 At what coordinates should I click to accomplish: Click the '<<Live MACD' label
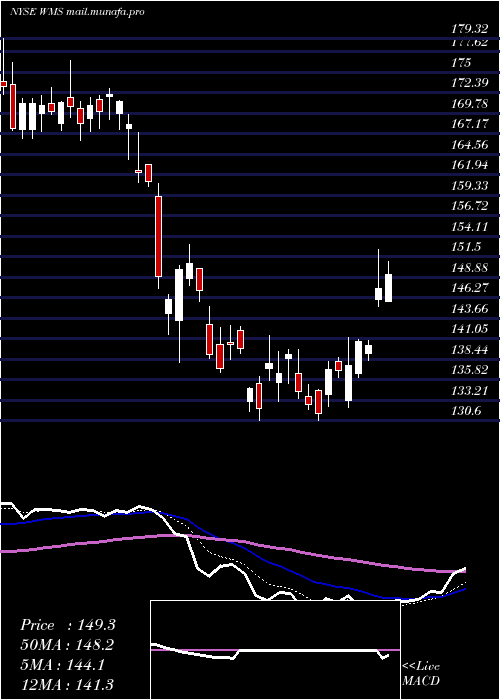pos(421,673)
